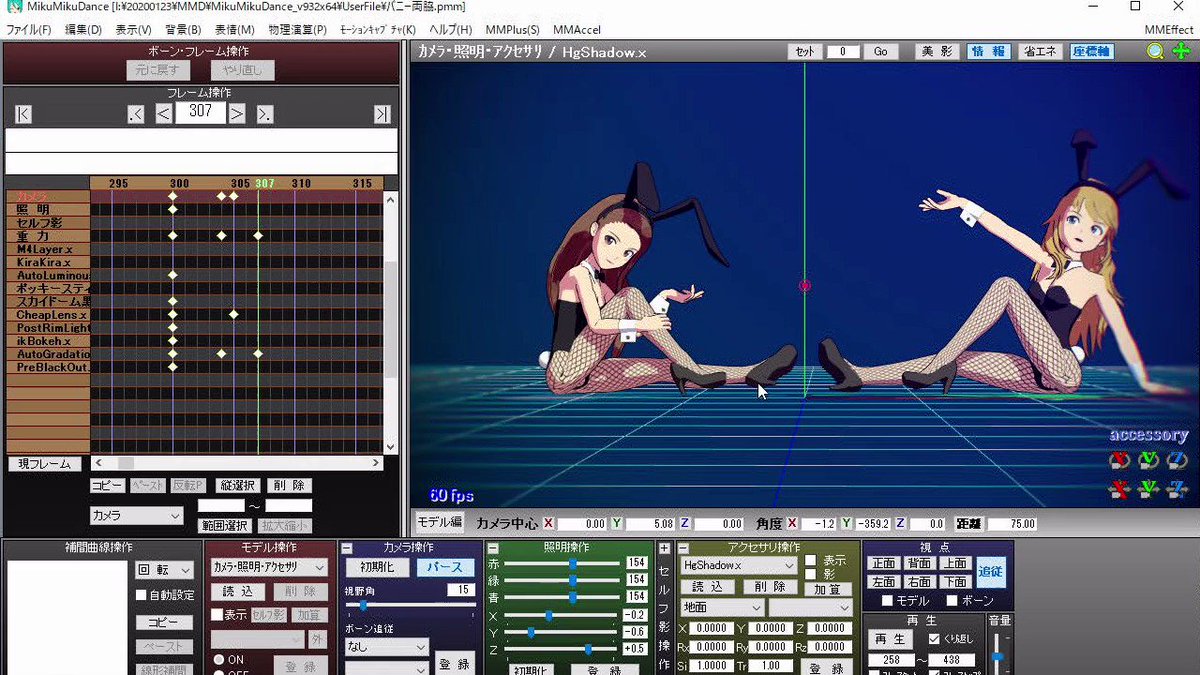Click the accessory Z move gizmo icon

tap(1177, 489)
